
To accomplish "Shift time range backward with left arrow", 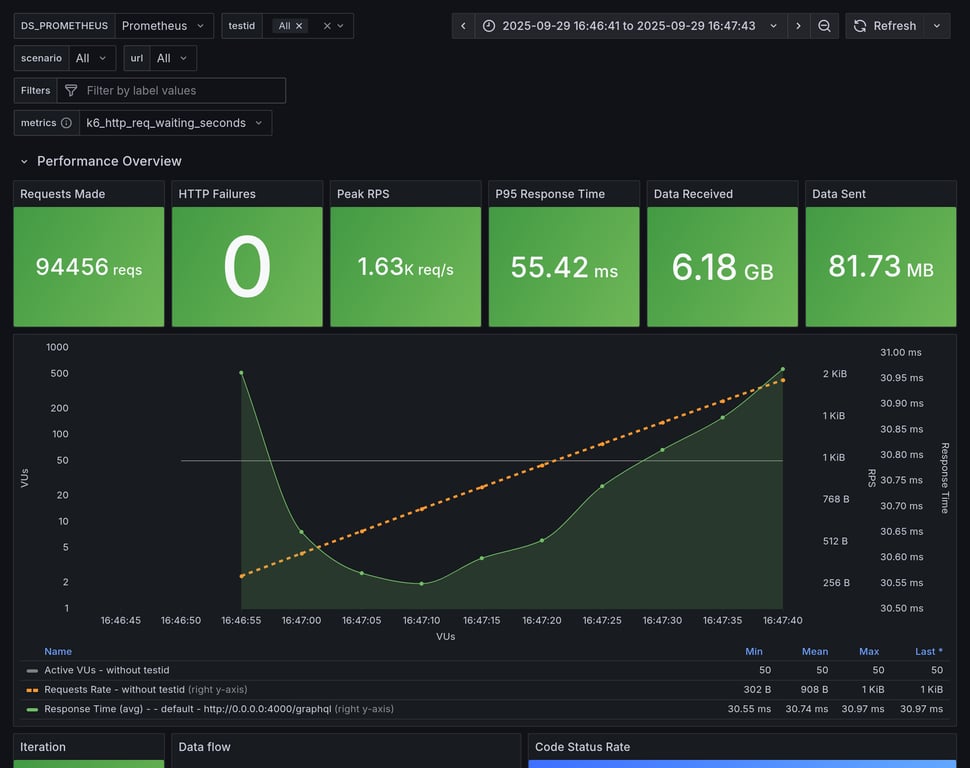I will [x=463, y=26].
